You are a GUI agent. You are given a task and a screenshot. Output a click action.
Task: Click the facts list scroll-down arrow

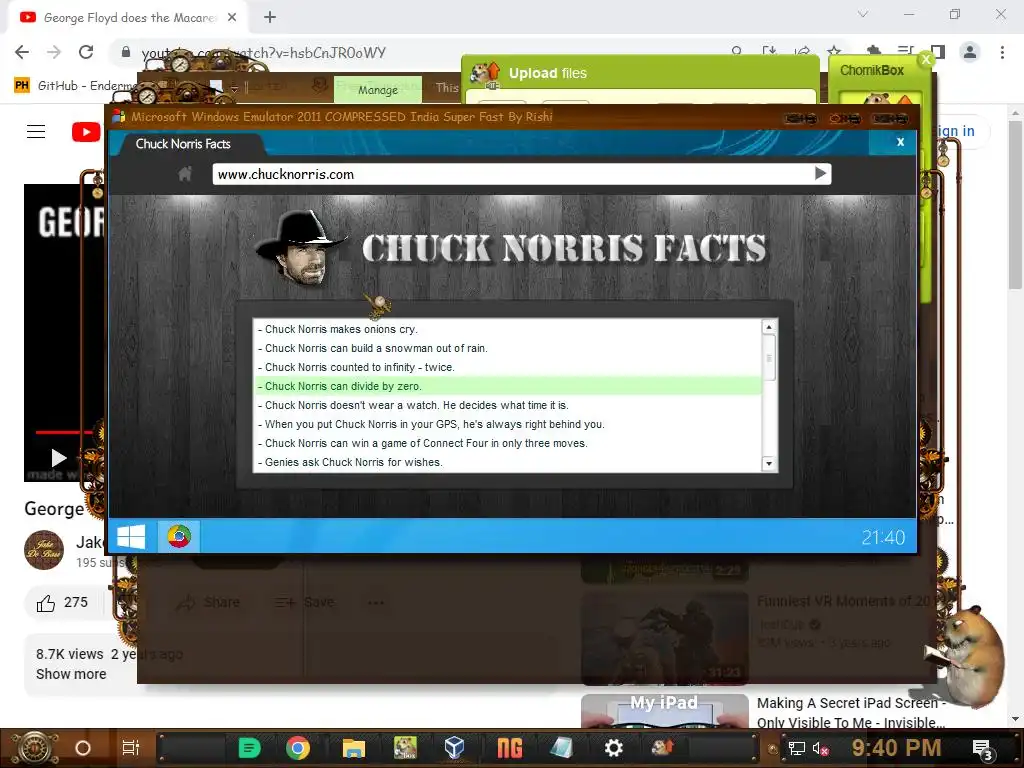[x=769, y=463]
